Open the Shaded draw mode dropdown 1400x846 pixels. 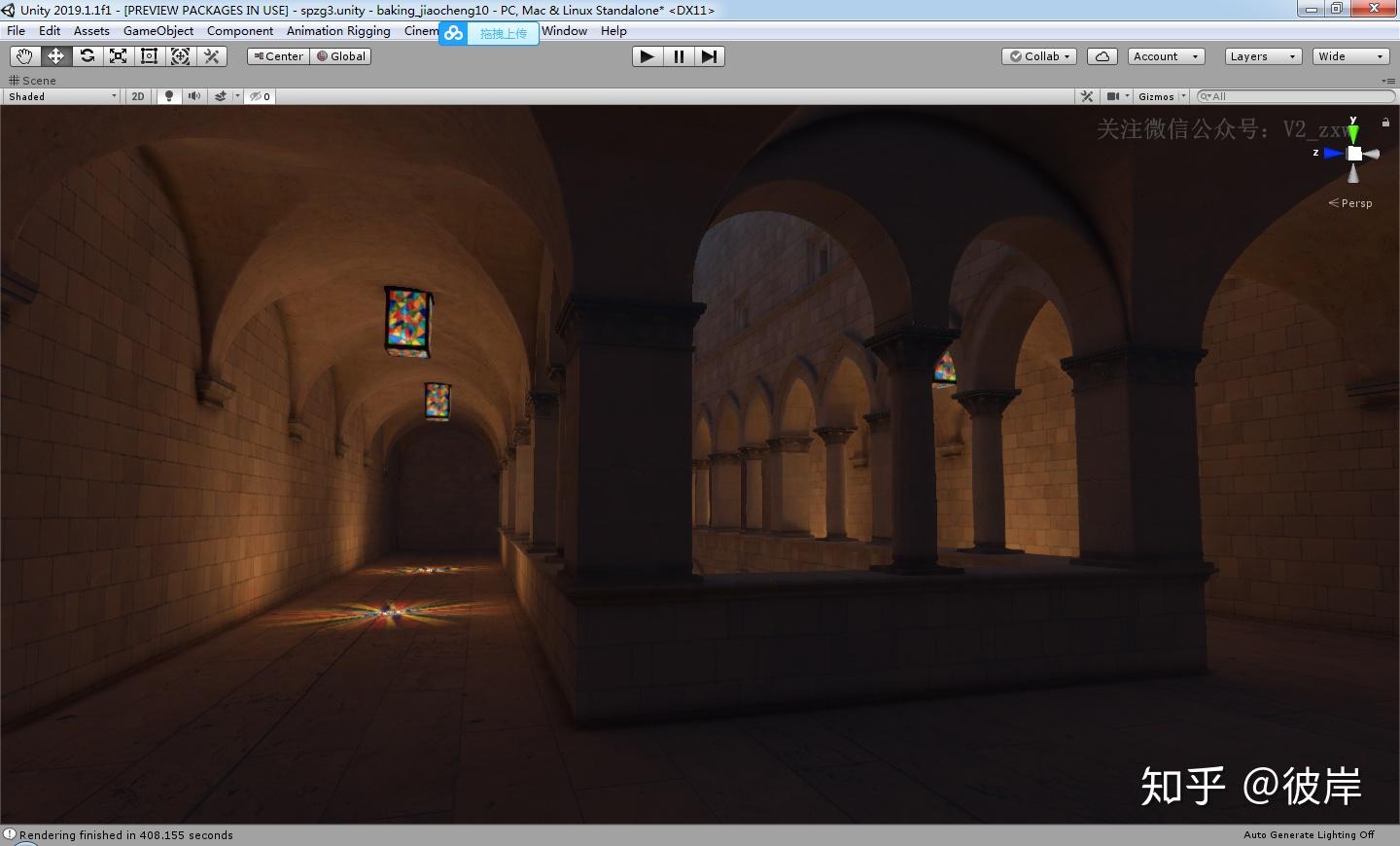pyautogui.click(x=62, y=96)
